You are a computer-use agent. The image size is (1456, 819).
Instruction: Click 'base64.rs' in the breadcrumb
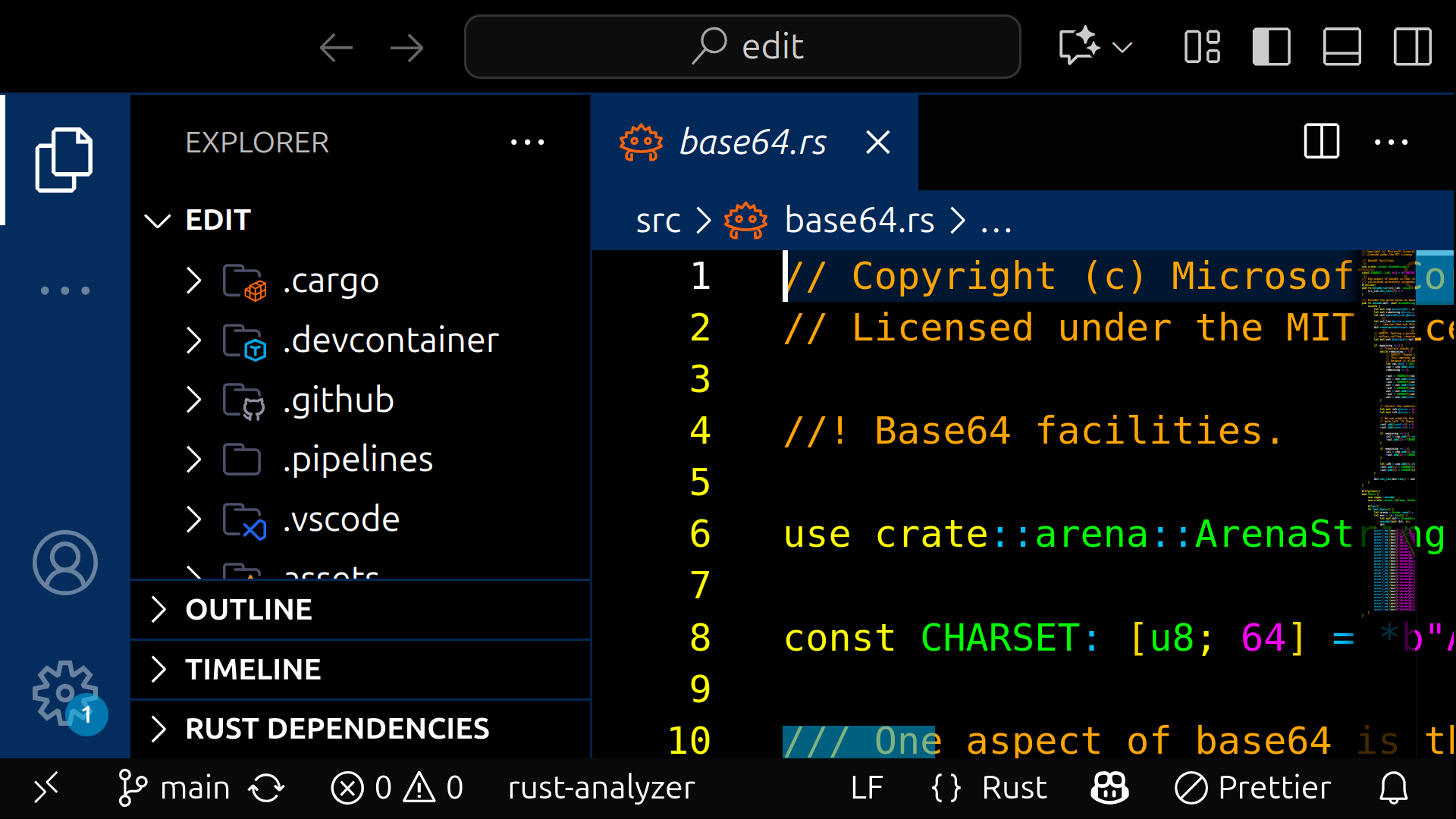[859, 221]
